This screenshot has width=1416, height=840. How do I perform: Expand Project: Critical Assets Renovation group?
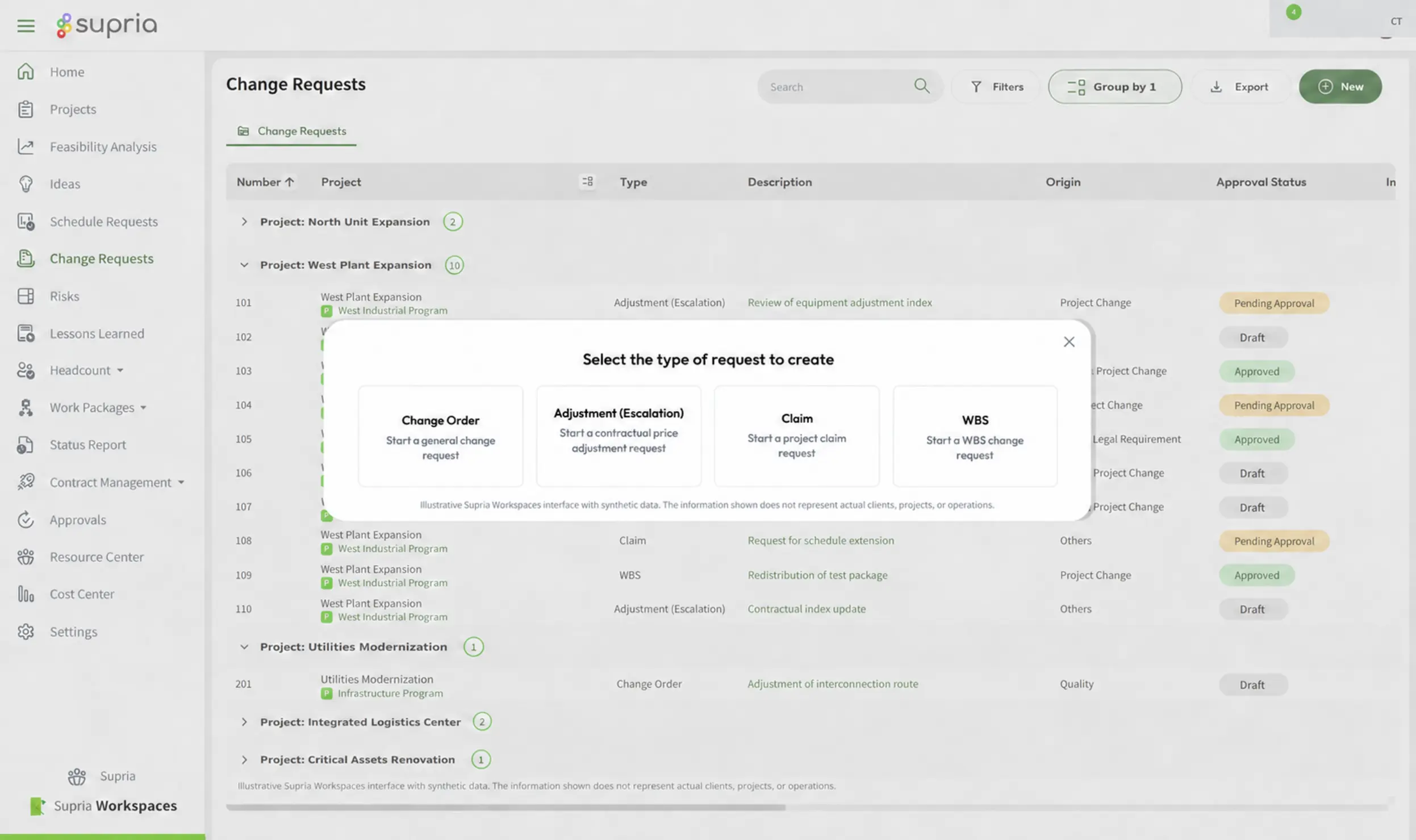[x=244, y=760]
